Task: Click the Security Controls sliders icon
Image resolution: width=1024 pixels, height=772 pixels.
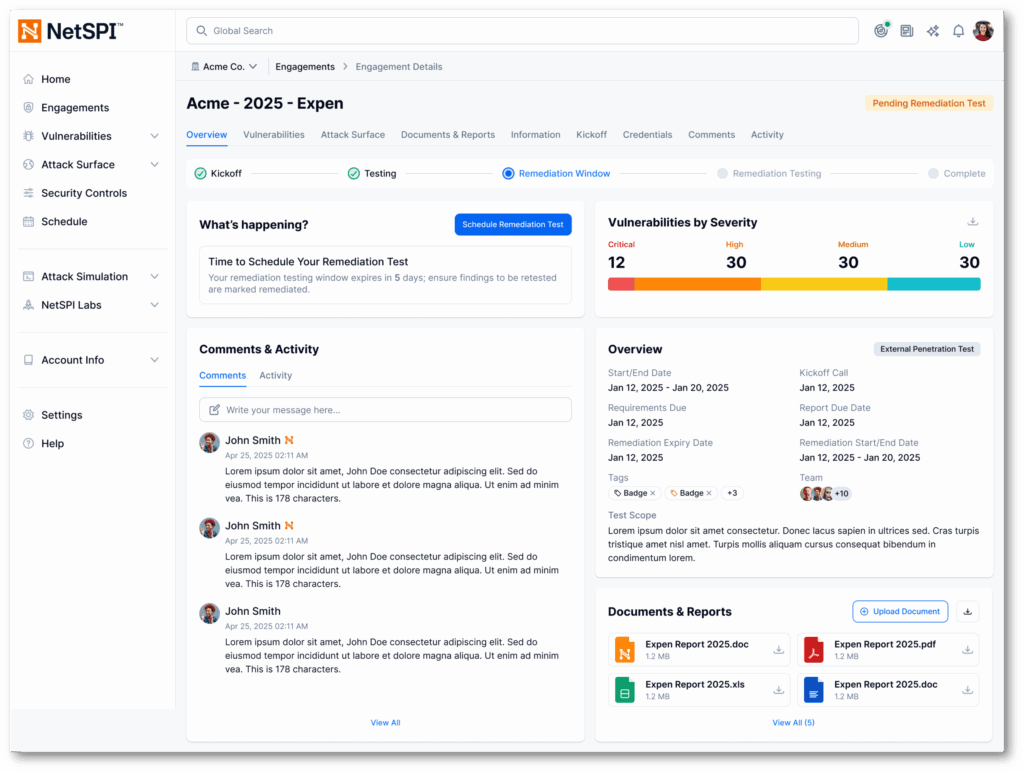Action: coord(28,193)
